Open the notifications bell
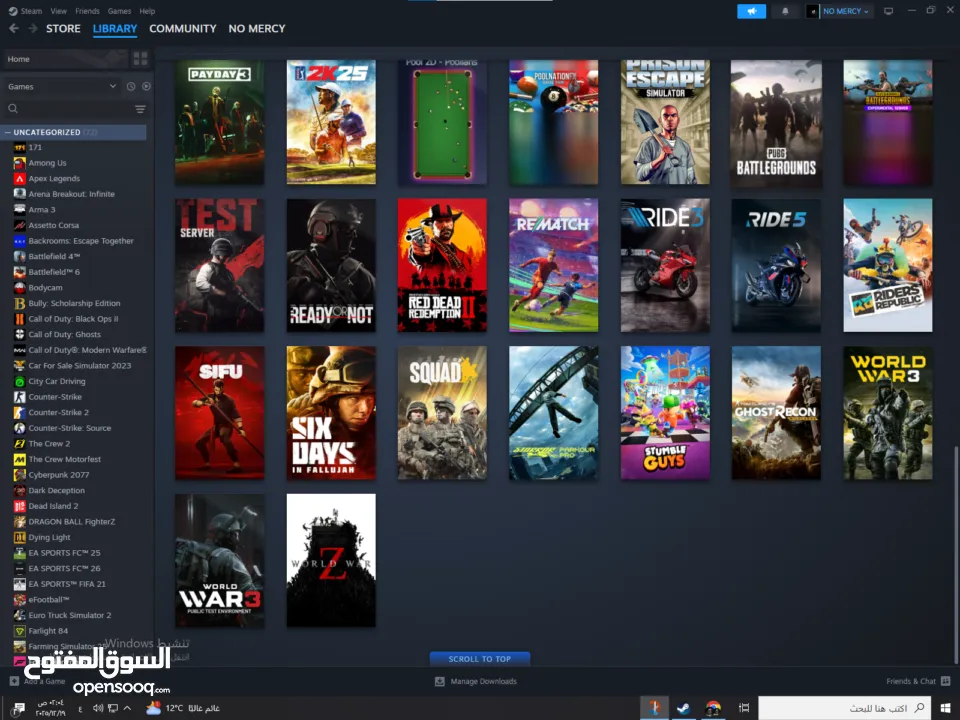The height and width of the screenshot is (720, 960). [x=785, y=11]
